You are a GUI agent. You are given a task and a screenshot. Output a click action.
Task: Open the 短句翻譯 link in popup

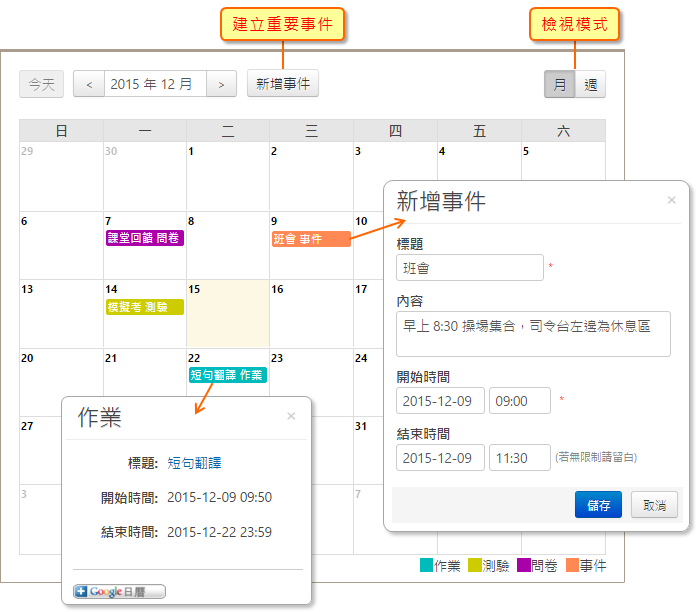pos(194,463)
